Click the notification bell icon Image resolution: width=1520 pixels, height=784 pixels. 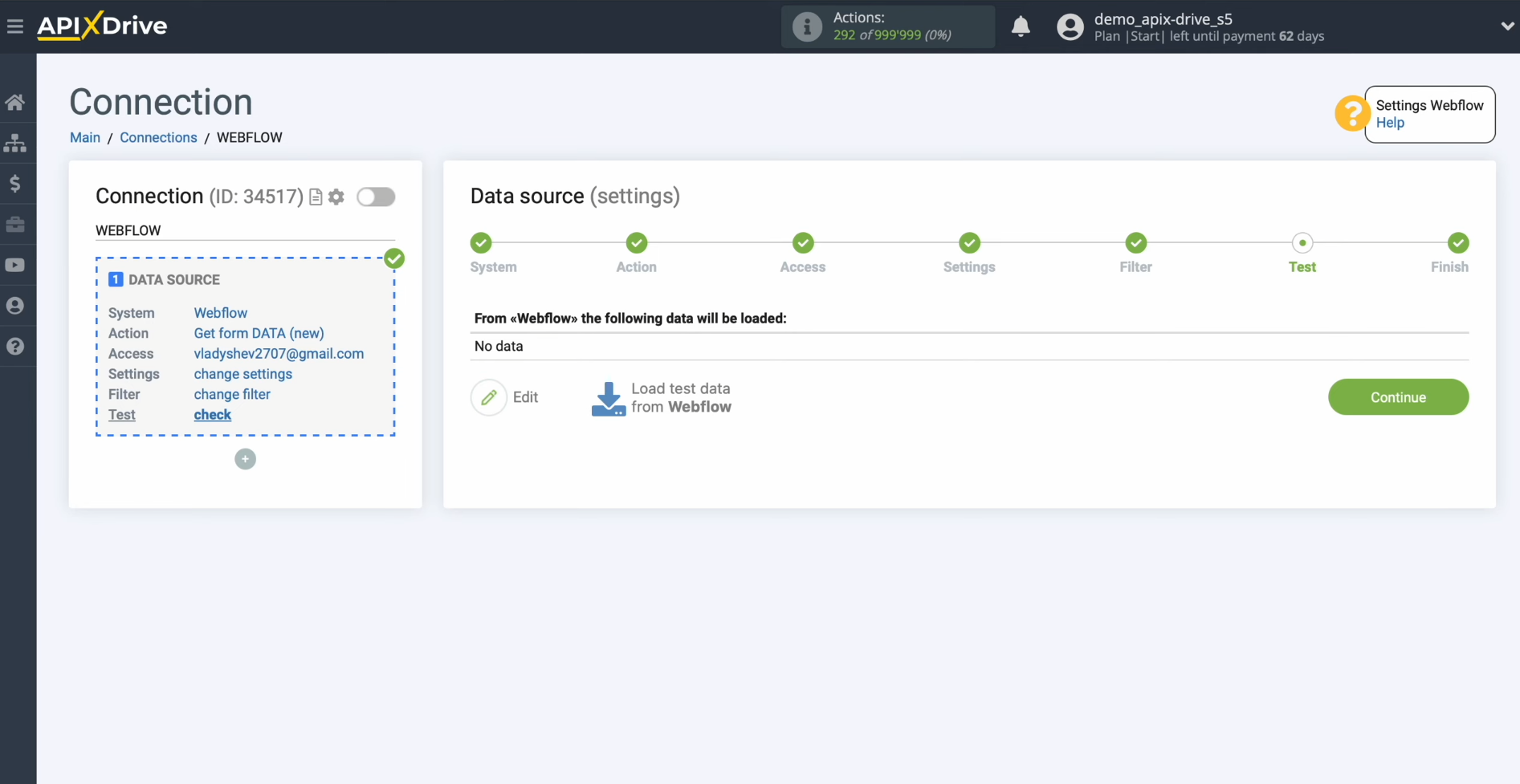click(x=1021, y=26)
